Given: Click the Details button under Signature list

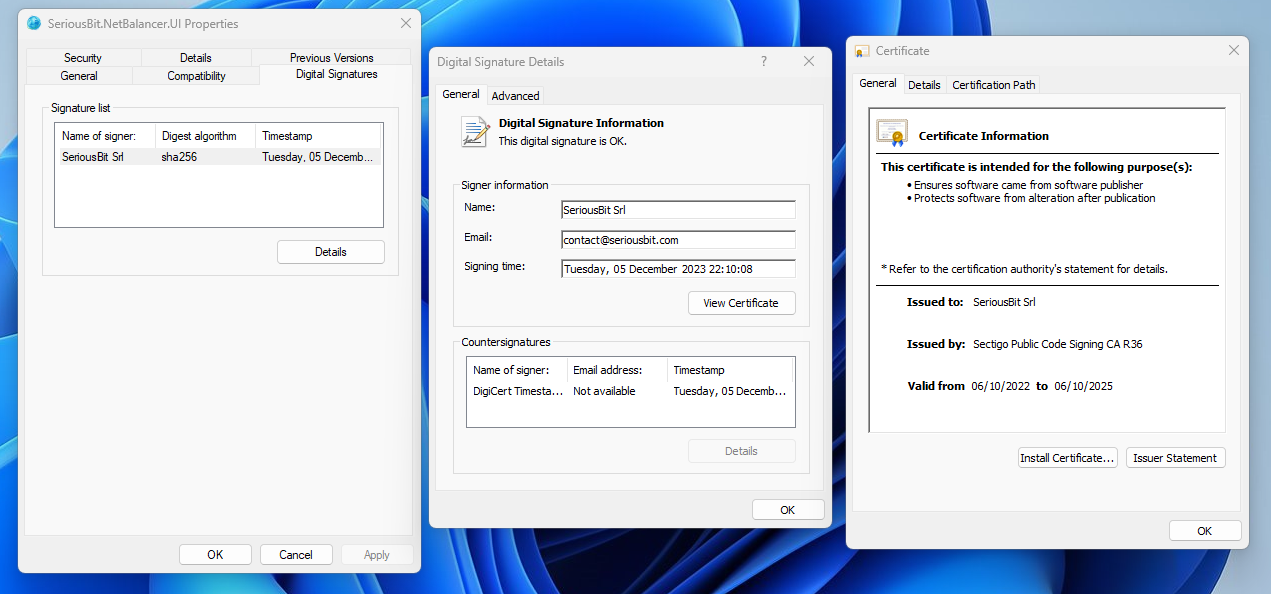Looking at the screenshot, I should pos(331,252).
